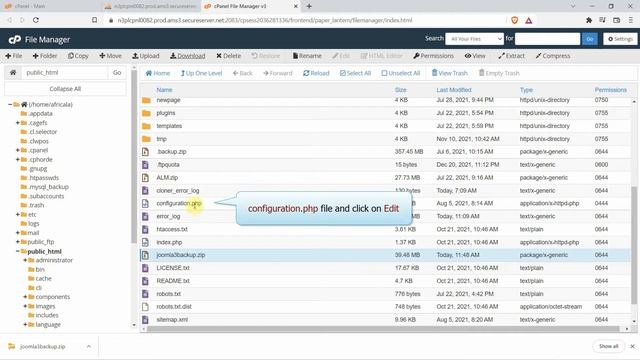Create a new file with the File button

(x=14, y=56)
